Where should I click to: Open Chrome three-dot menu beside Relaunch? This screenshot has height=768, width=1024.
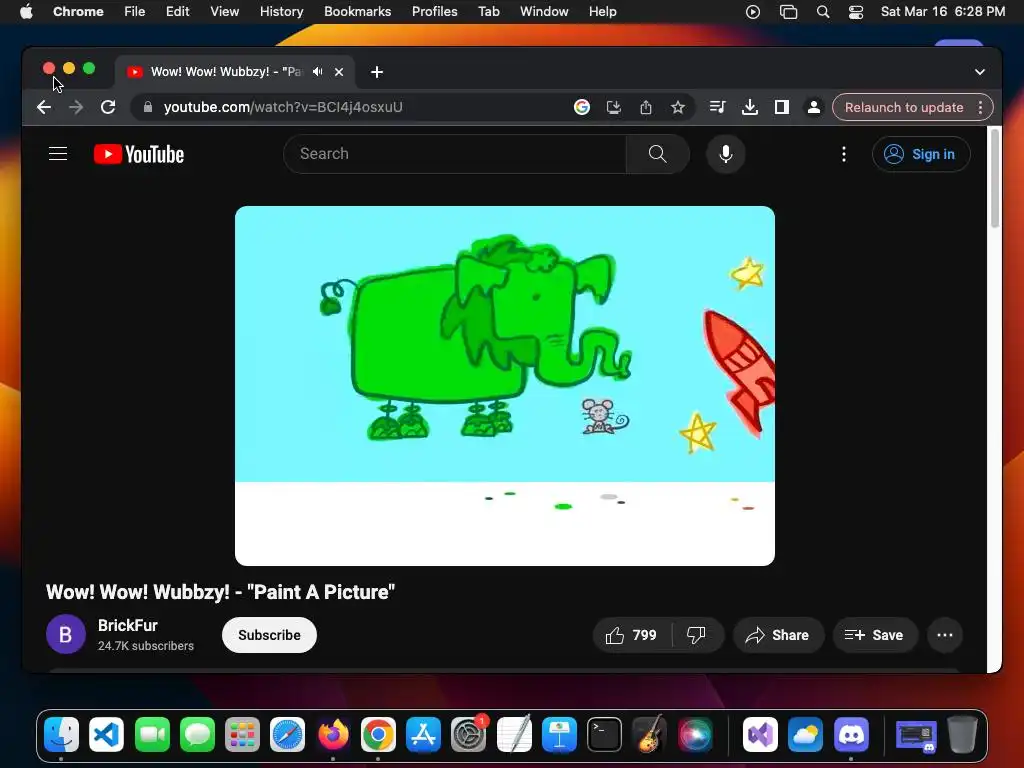[980, 107]
